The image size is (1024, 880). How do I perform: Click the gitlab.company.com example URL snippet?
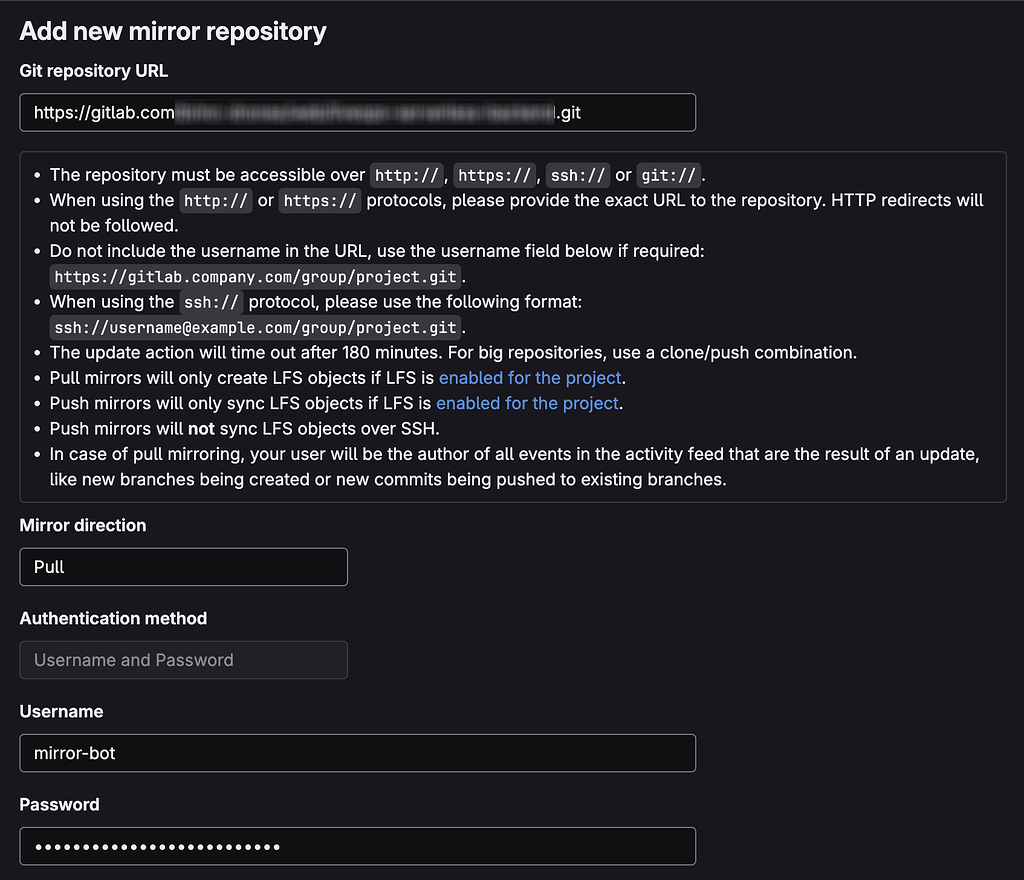pyautogui.click(x=255, y=277)
